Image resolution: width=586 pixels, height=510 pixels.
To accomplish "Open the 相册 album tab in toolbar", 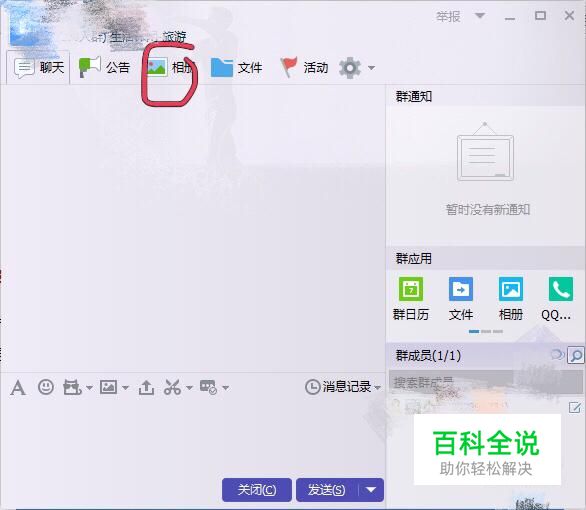I will coord(170,68).
